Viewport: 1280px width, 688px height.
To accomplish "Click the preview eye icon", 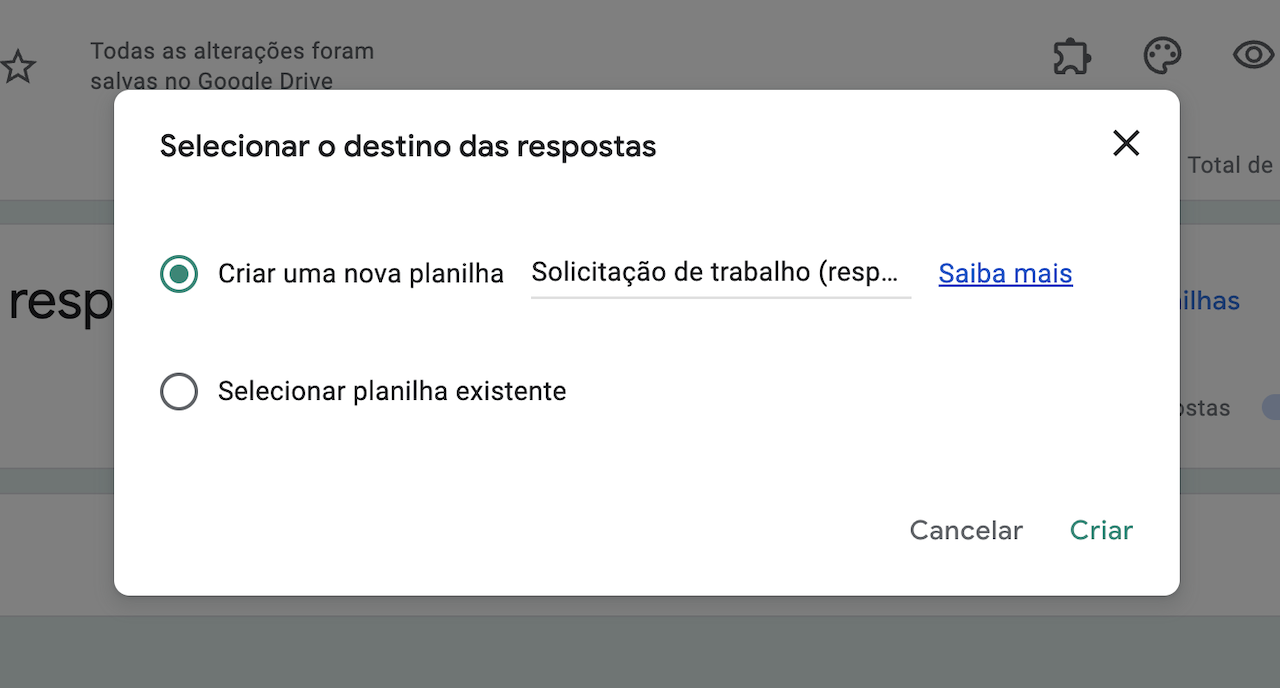I will click(x=1254, y=56).
